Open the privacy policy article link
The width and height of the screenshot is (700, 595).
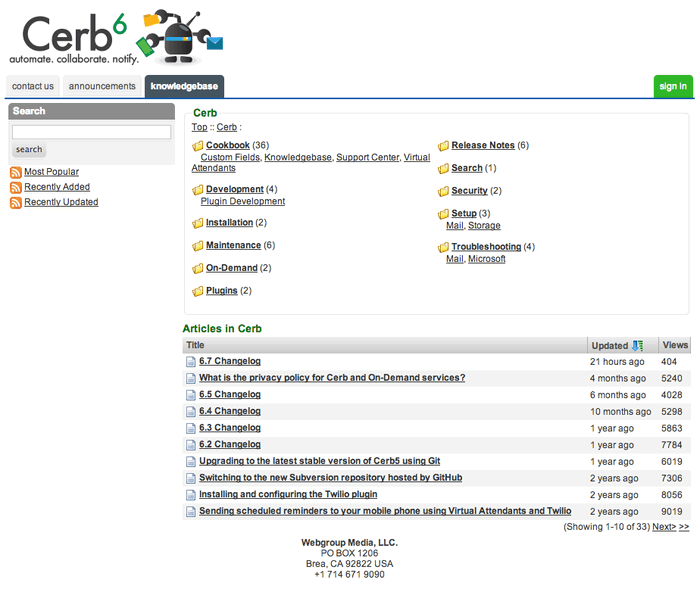332,378
